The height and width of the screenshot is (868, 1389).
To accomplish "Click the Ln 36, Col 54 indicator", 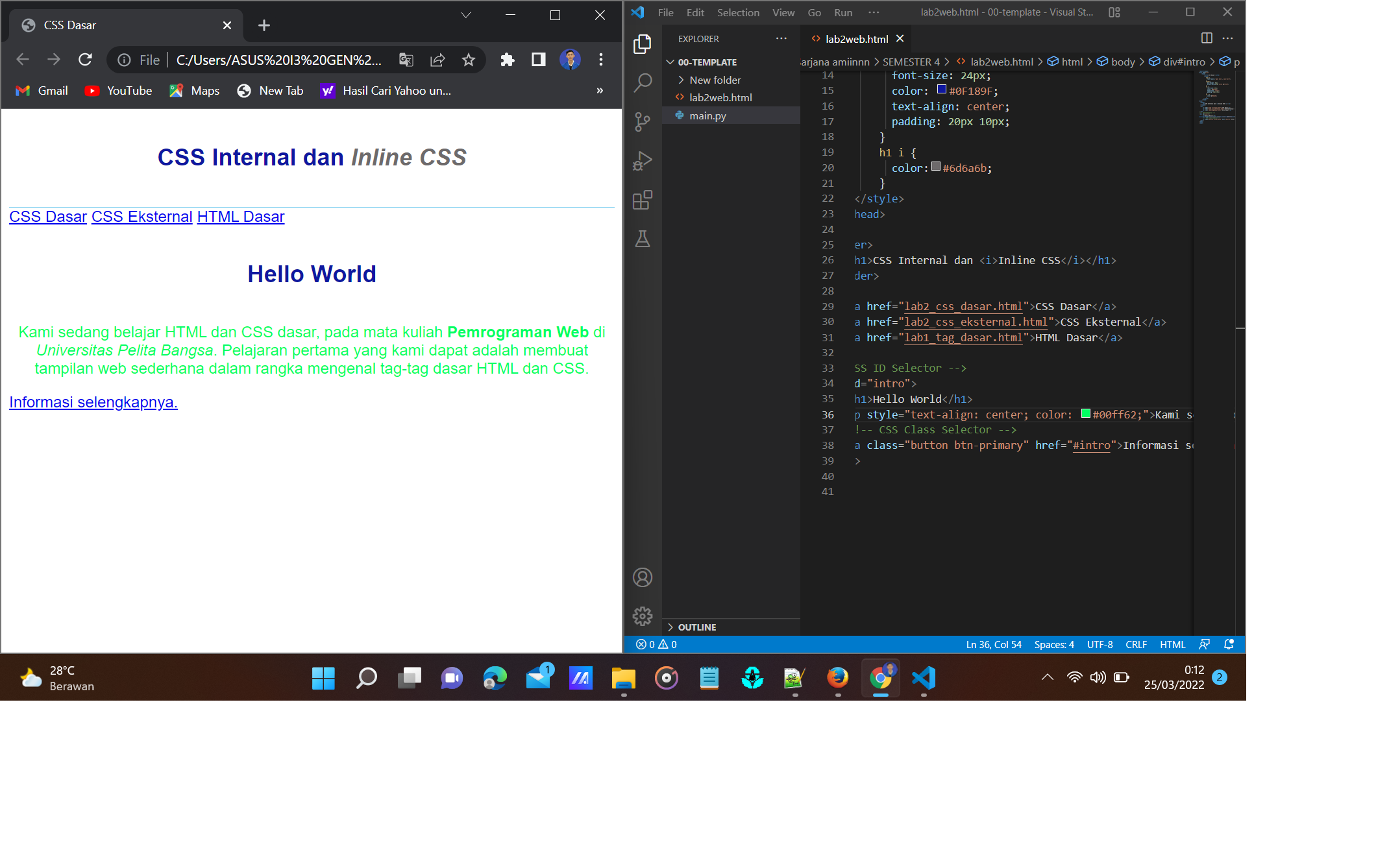I will pos(993,644).
